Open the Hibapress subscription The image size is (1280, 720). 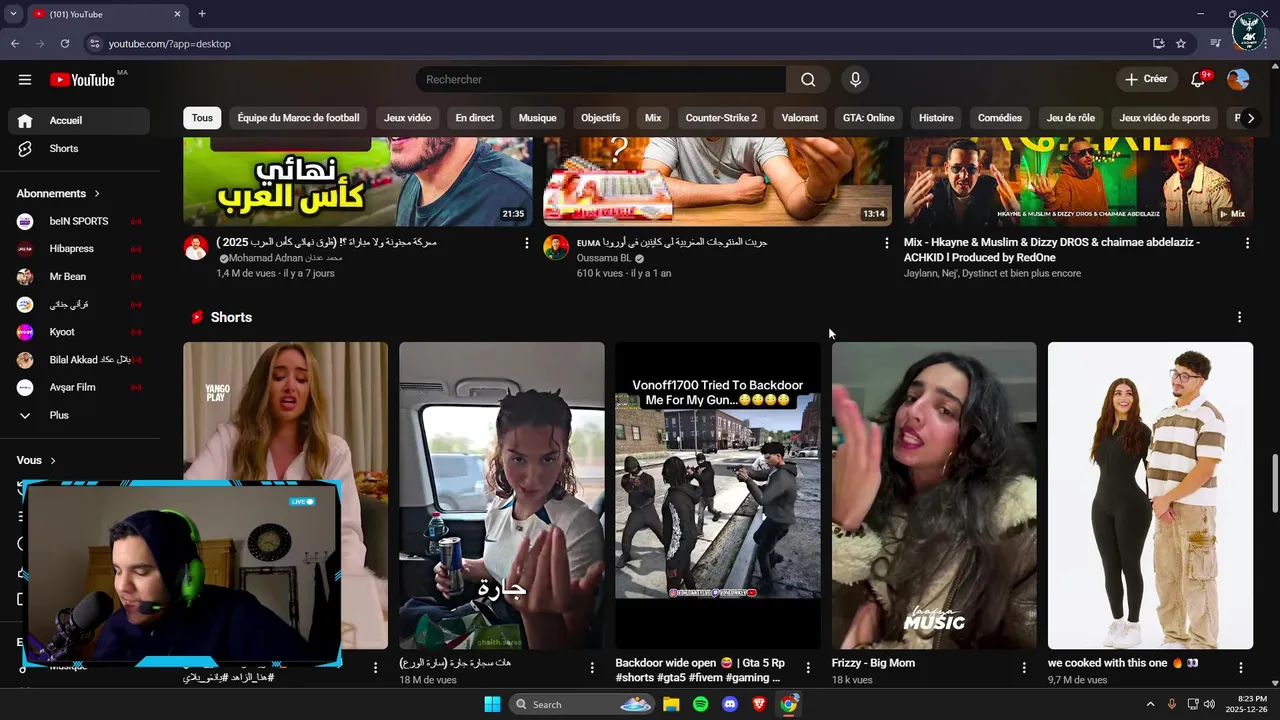coord(79,249)
